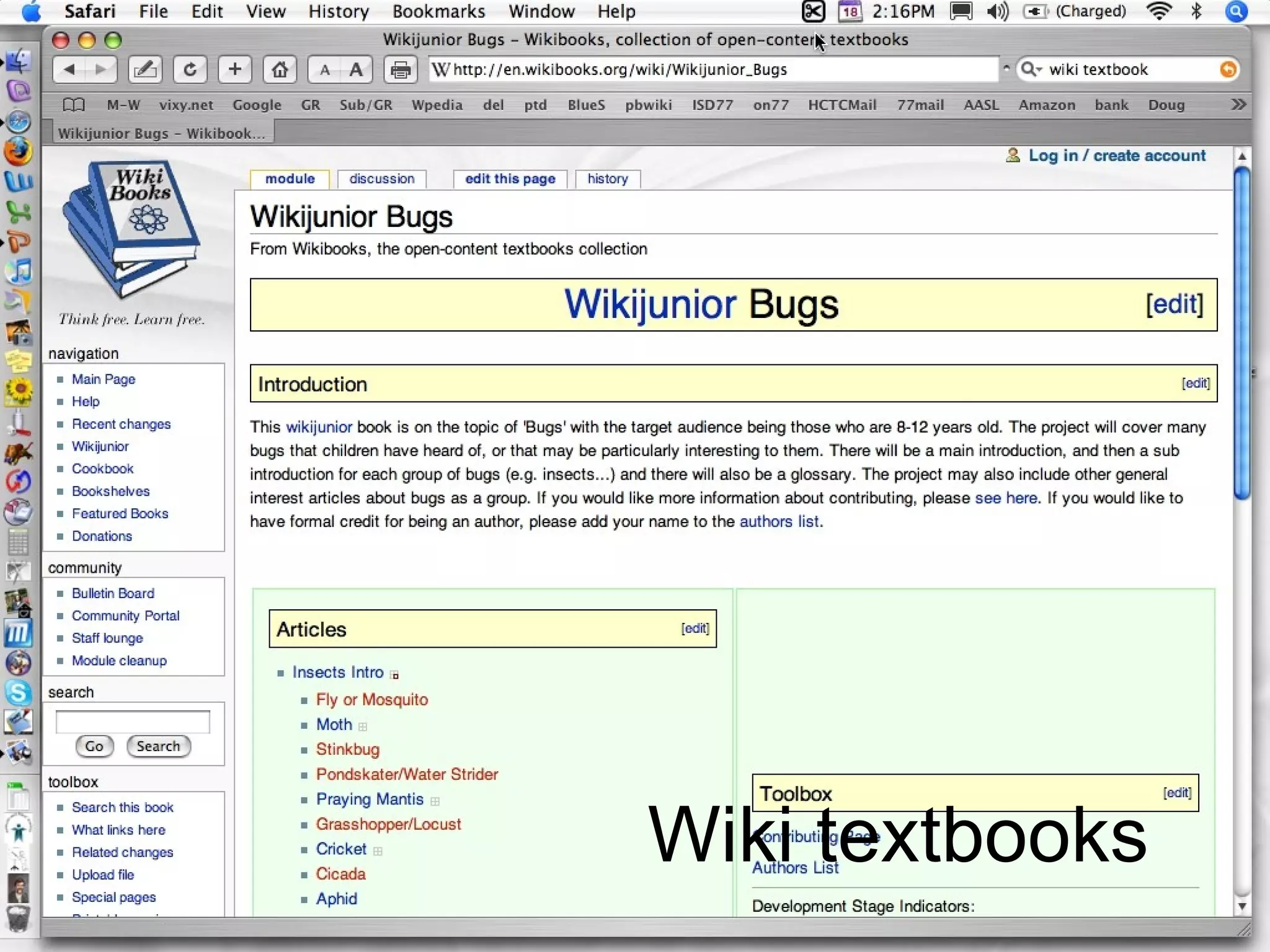Print the page with the printer icon
The image size is (1270, 952).
click(x=401, y=69)
